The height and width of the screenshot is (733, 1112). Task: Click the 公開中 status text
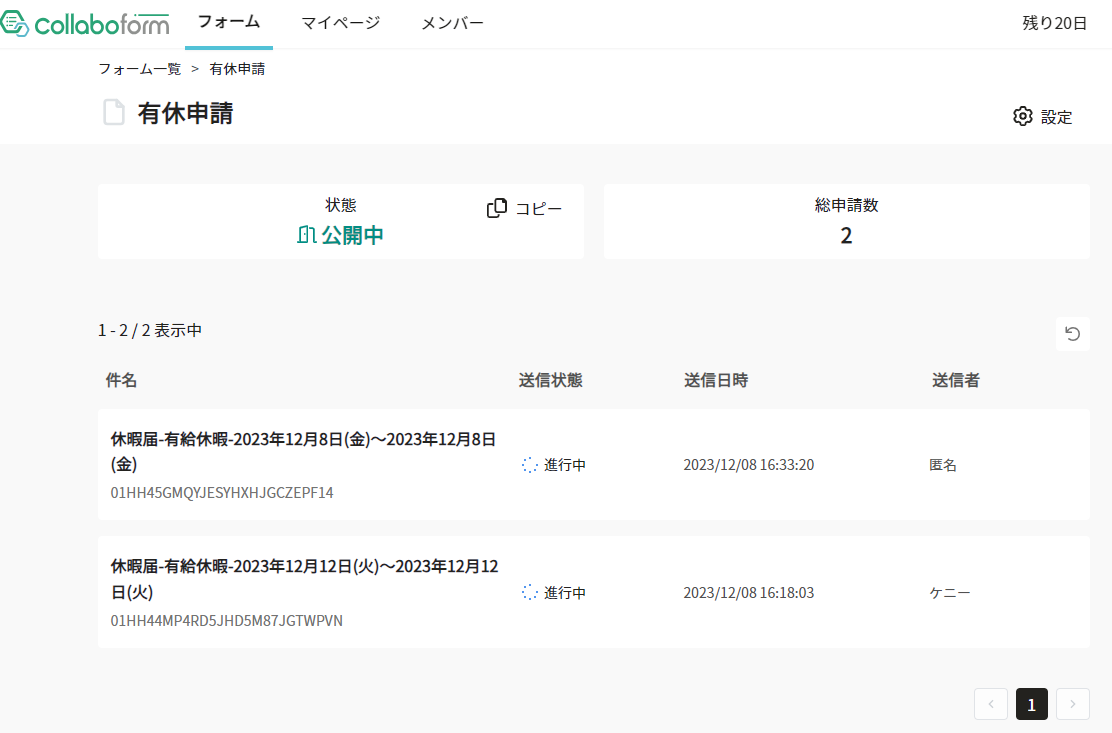point(352,235)
